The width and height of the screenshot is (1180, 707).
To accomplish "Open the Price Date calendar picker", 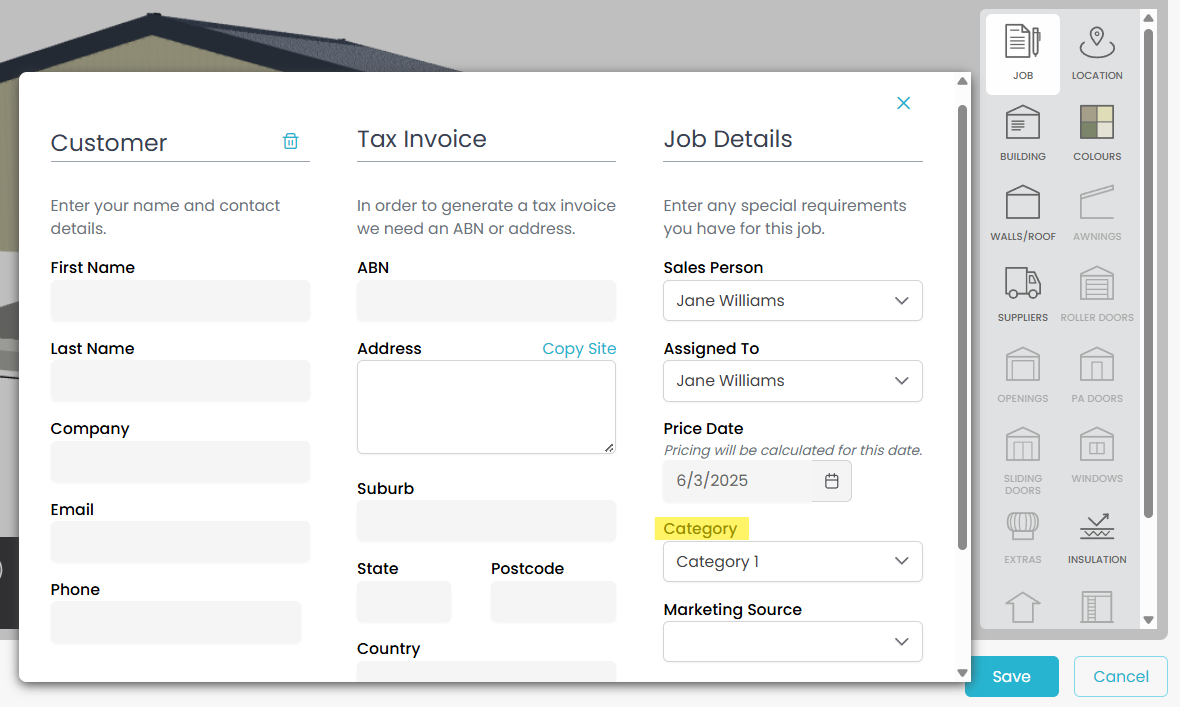I will point(832,481).
